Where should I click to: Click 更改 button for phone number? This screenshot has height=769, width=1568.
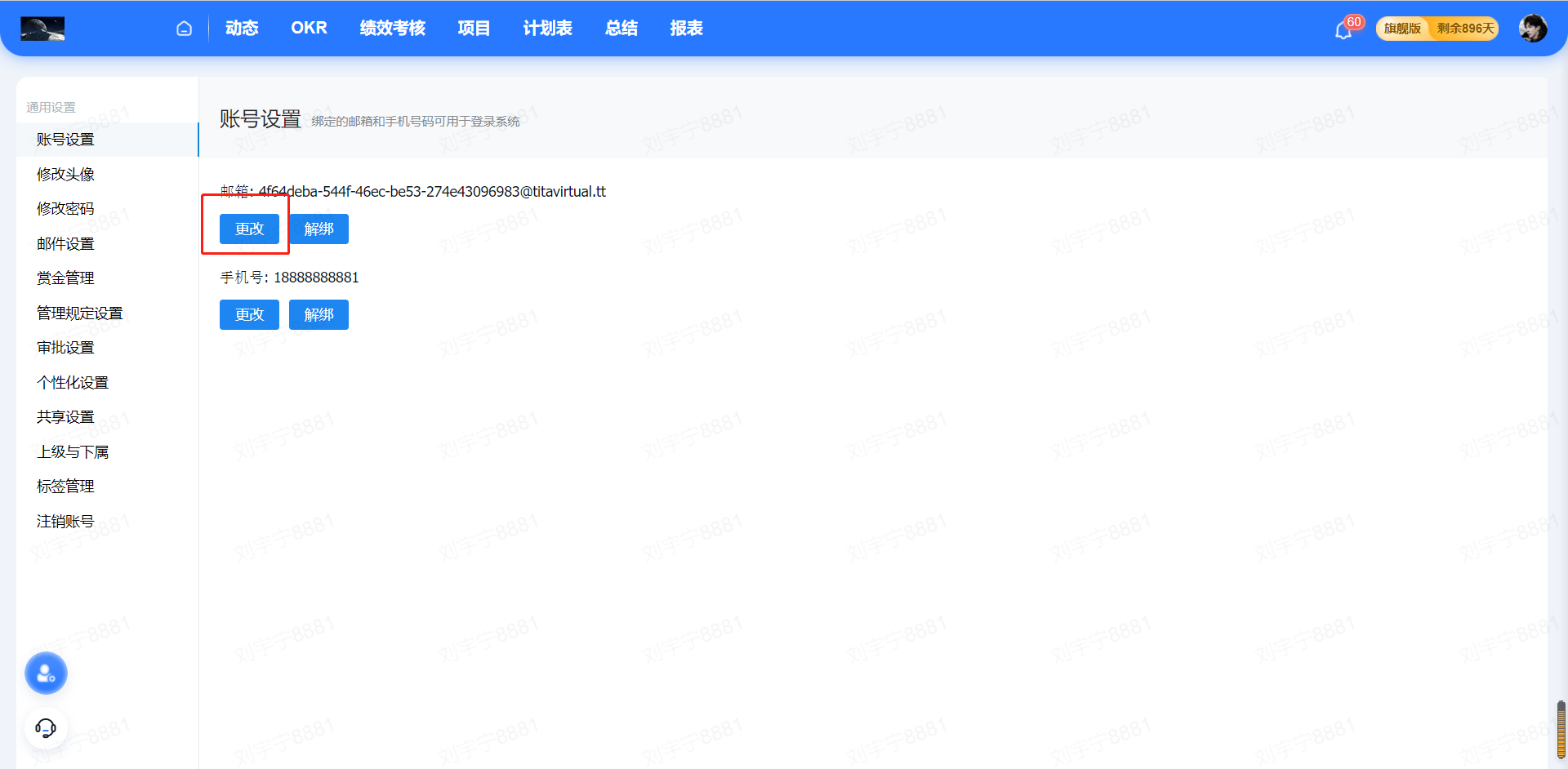coord(249,315)
